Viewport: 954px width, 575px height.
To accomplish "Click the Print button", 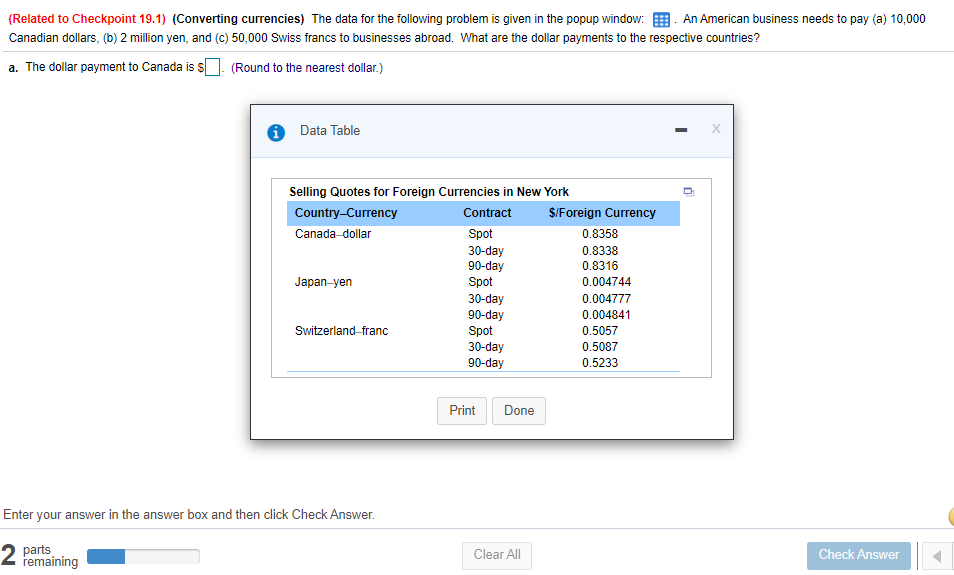I will (x=462, y=411).
